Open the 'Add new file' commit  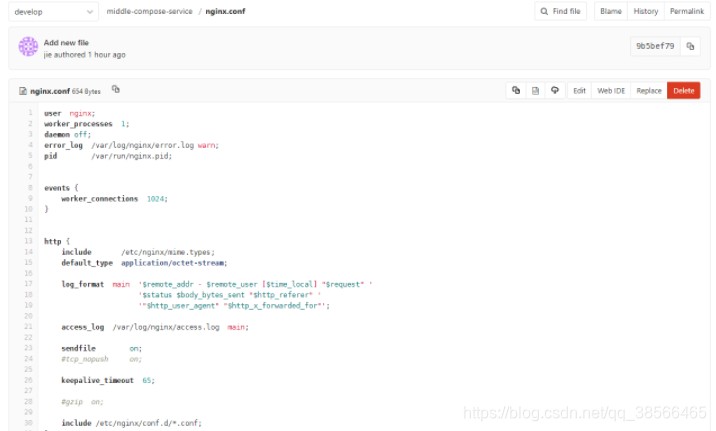click(66, 42)
